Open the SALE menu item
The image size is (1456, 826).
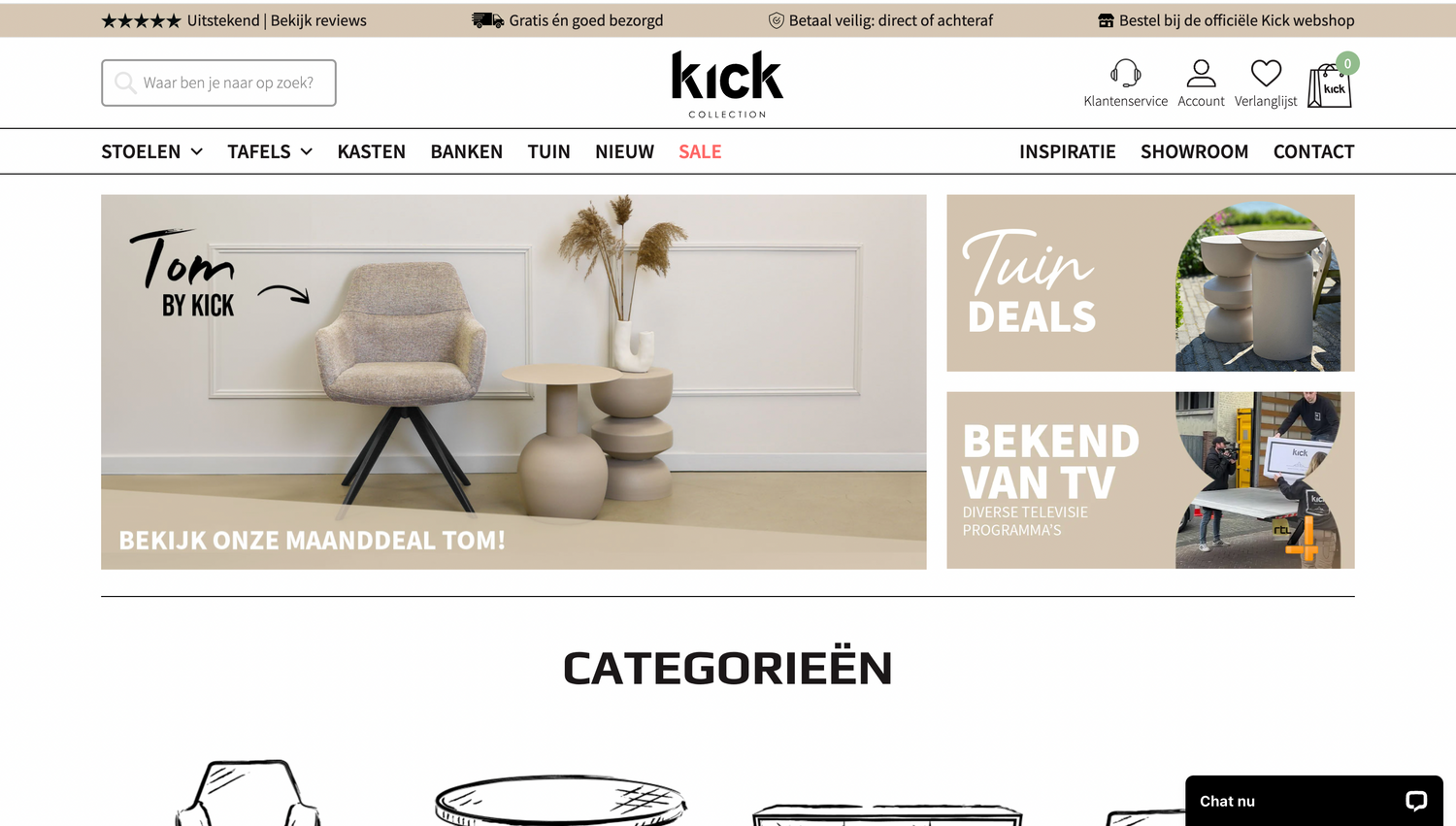[x=700, y=151]
